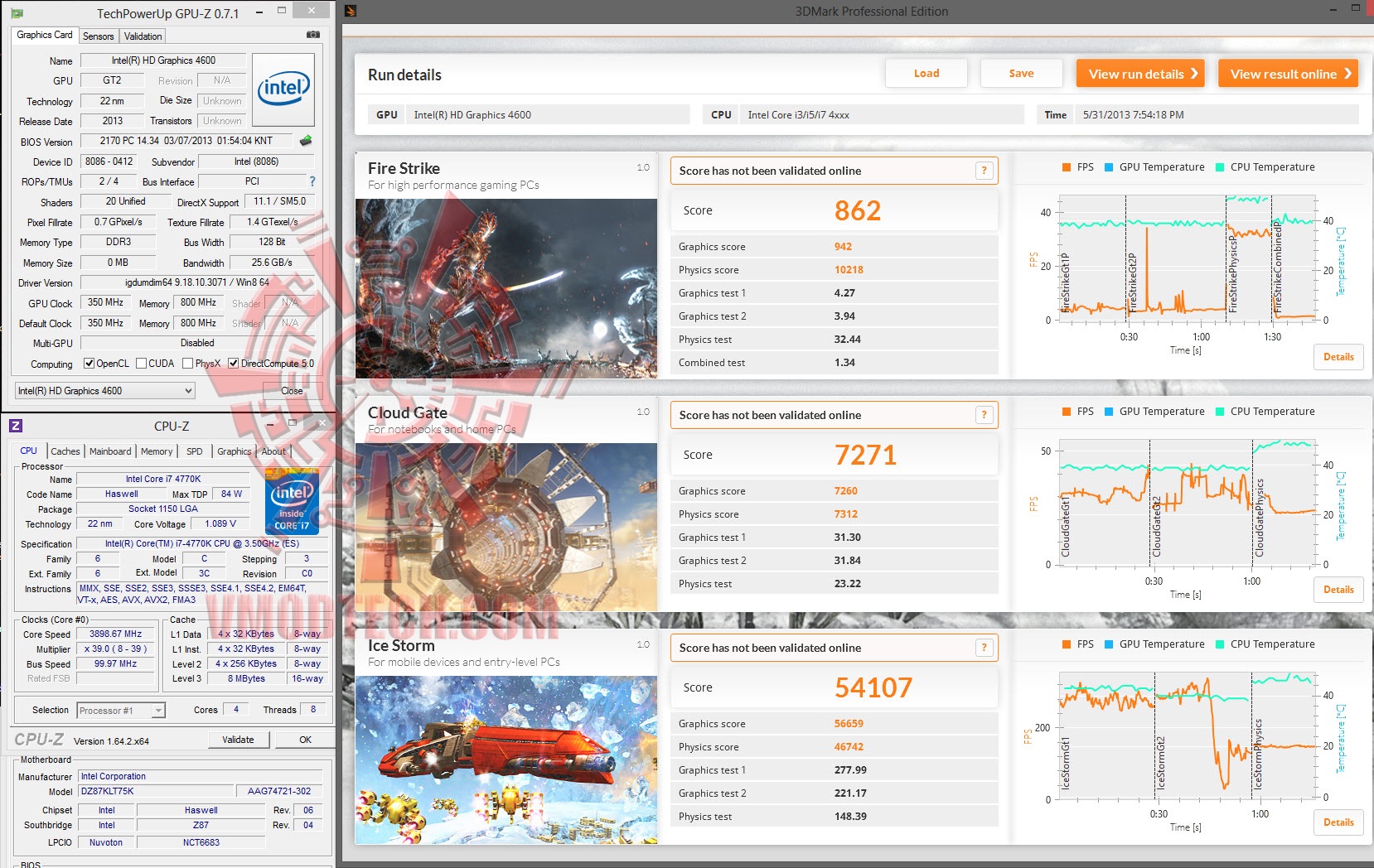The height and width of the screenshot is (868, 1374).
Task: Open the Mainboard tab in CPU-Z
Action: [x=110, y=451]
